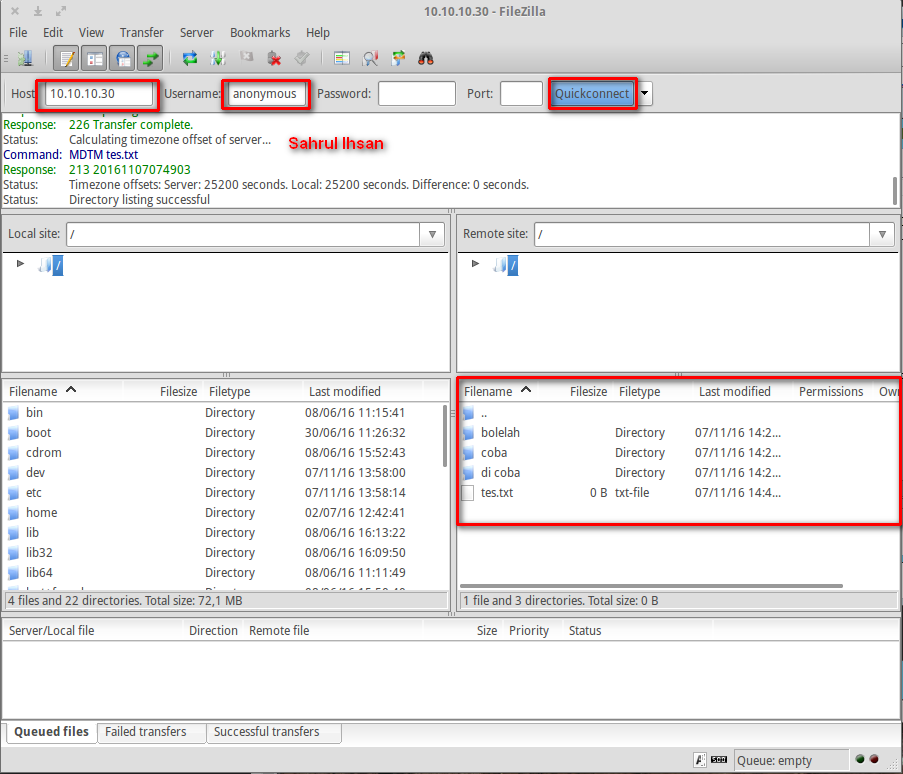Open the Help menu
The image size is (903, 774).
tap(317, 33)
